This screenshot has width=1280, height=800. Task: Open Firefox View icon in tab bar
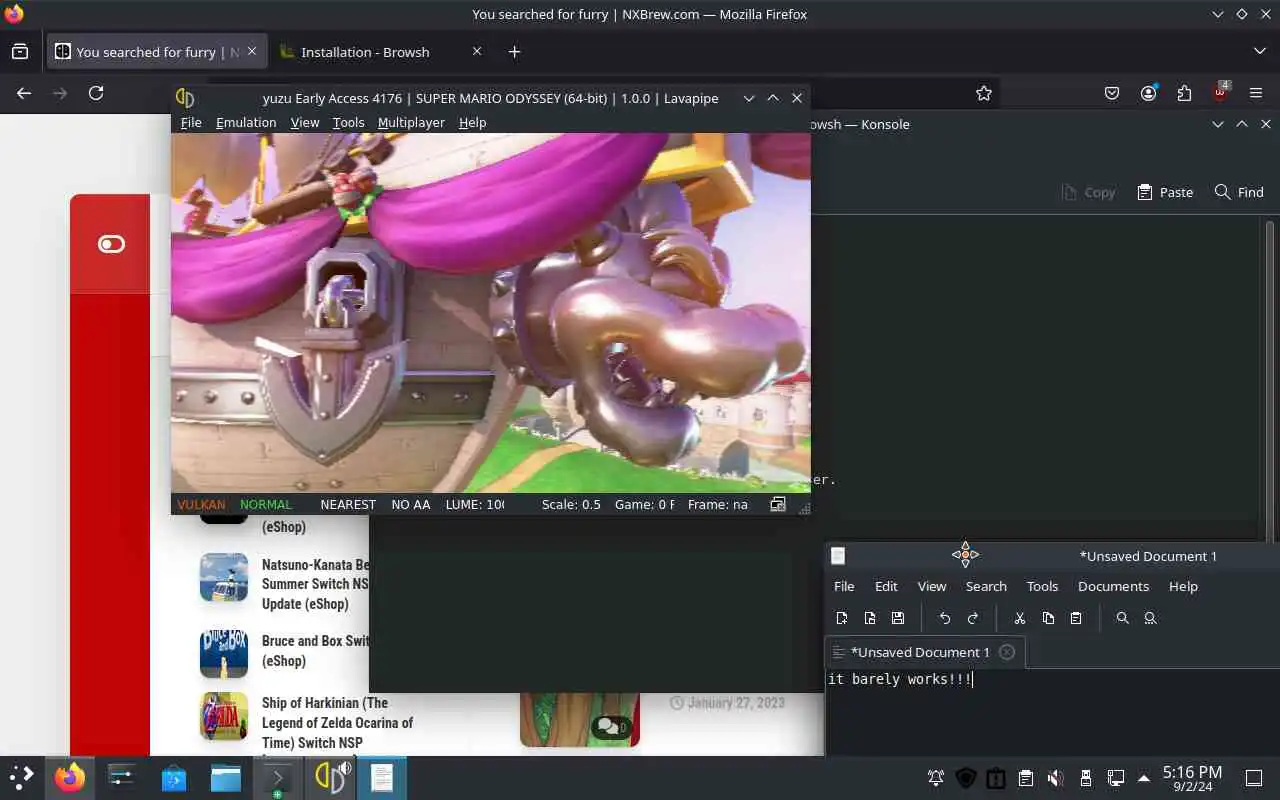20,51
